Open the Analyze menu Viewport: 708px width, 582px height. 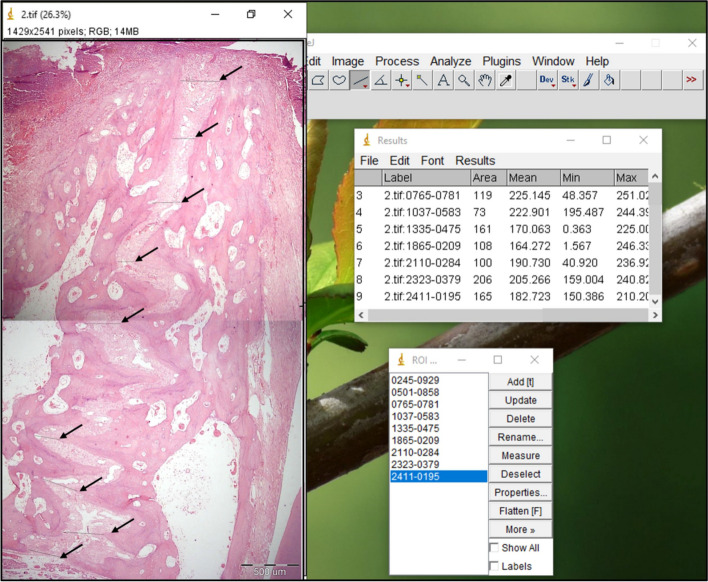click(450, 61)
